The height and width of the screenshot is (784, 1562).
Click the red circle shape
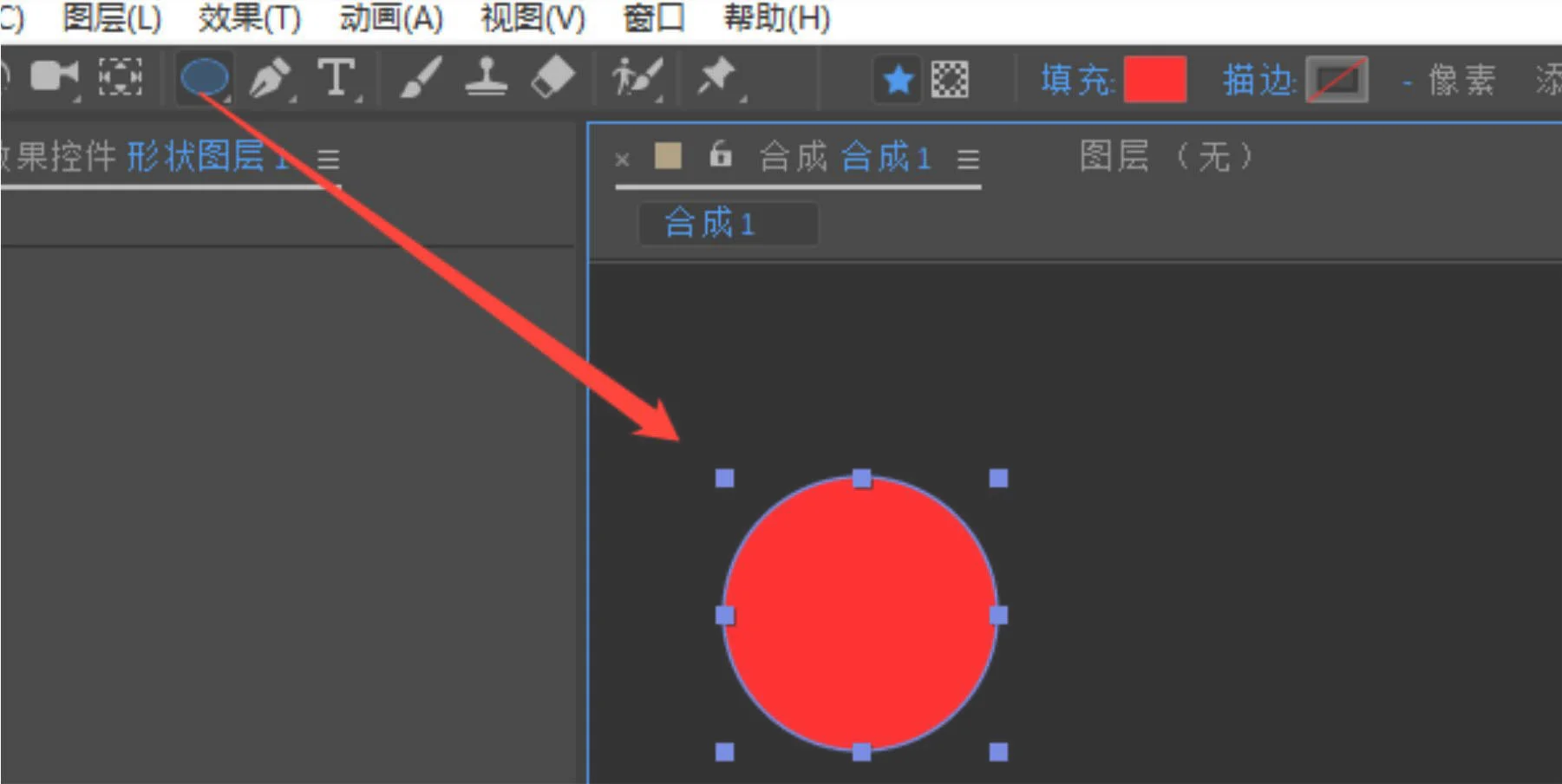tap(860, 614)
